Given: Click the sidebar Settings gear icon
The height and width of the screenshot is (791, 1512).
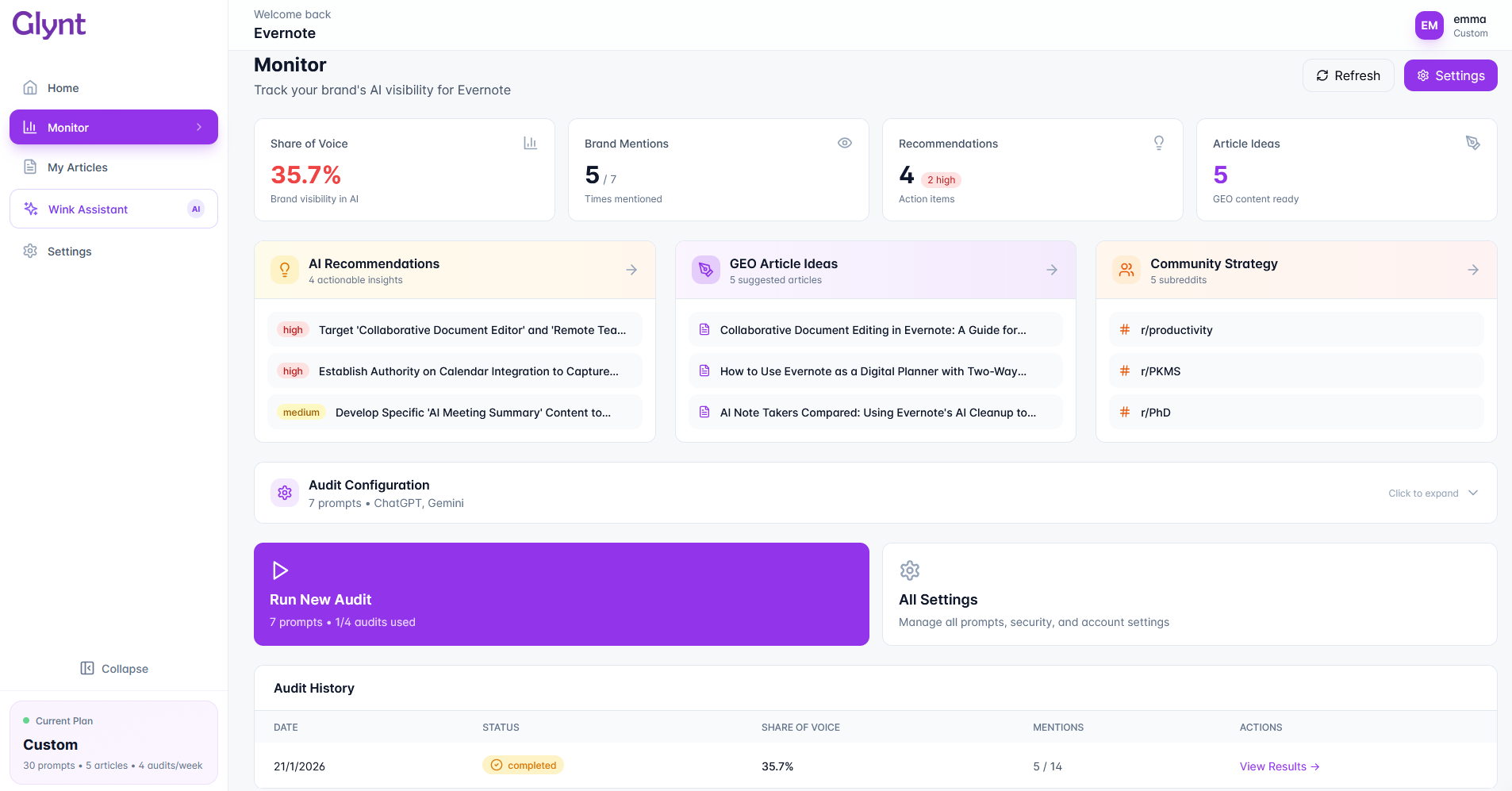Looking at the screenshot, I should point(30,252).
